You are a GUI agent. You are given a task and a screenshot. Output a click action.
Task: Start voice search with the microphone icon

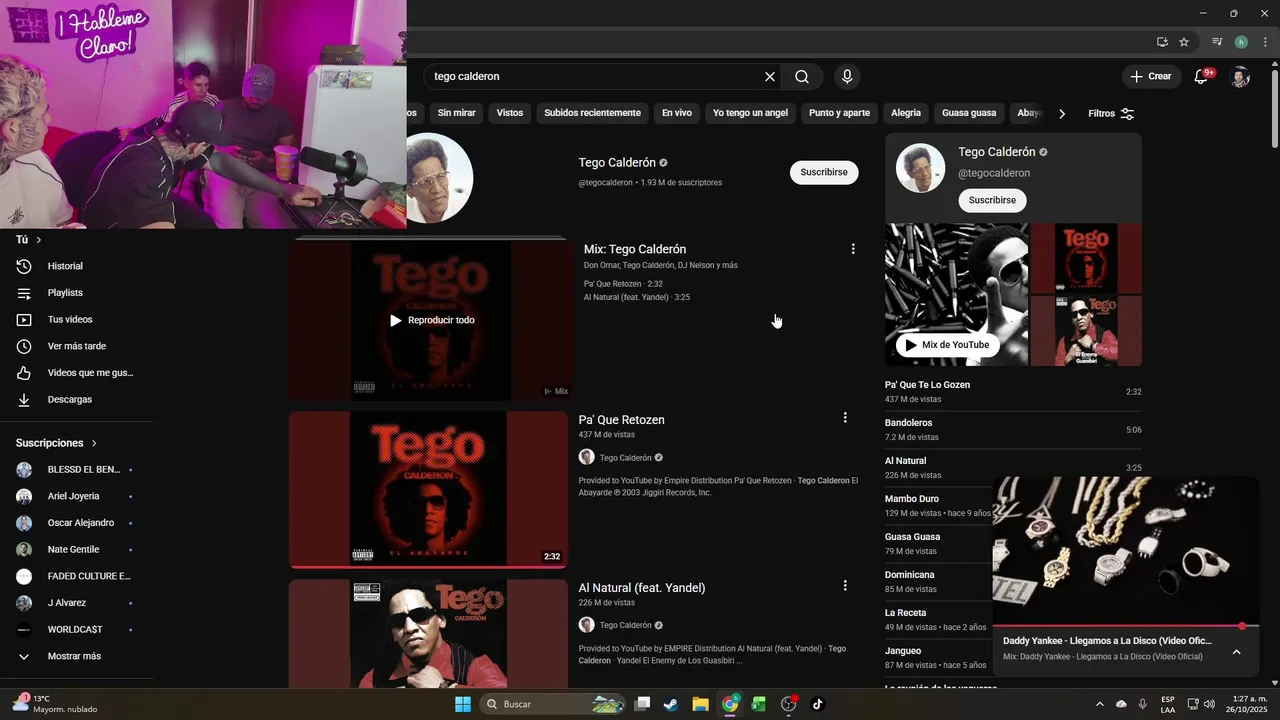pyautogui.click(x=847, y=77)
